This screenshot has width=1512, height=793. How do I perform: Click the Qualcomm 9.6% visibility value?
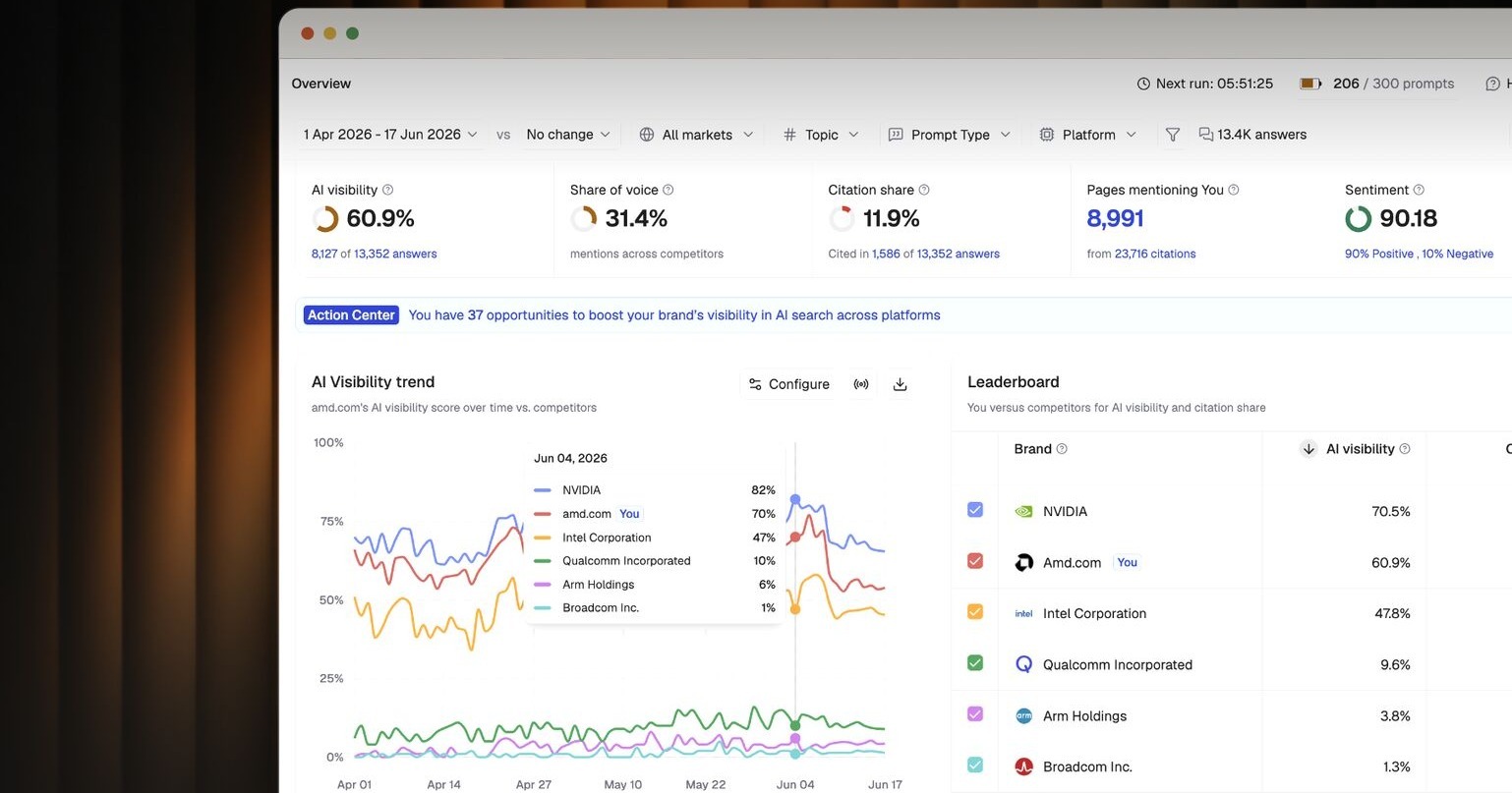(1395, 664)
